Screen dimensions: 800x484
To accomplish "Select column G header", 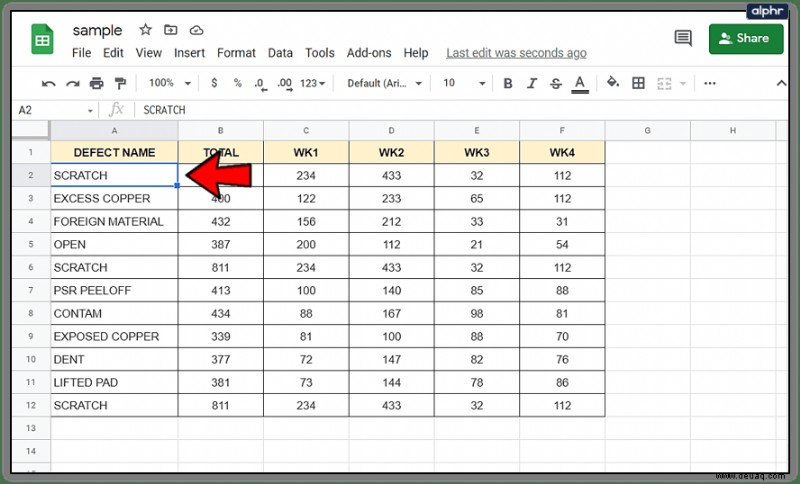I will [647, 131].
